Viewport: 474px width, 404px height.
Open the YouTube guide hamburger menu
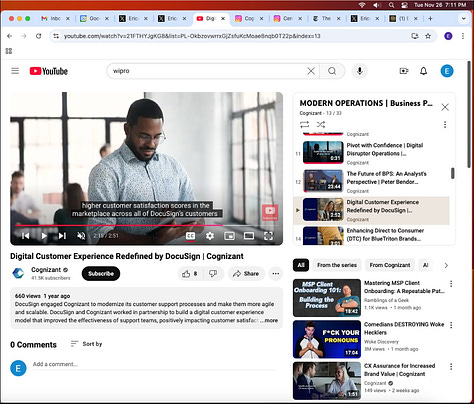(x=15, y=71)
